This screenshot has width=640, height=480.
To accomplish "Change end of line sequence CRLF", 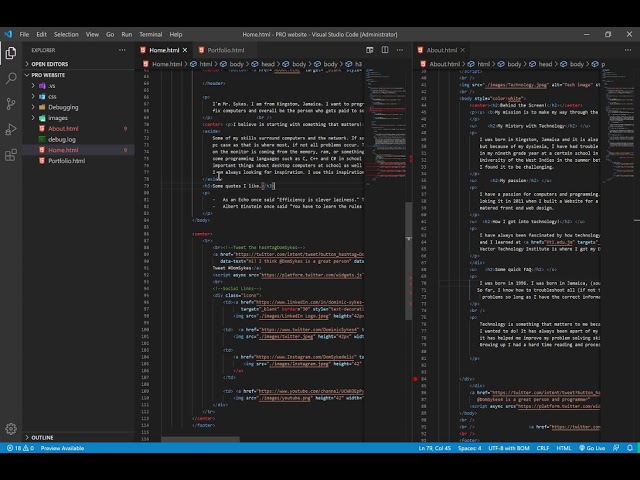I will pyautogui.click(x=543, y=448).
